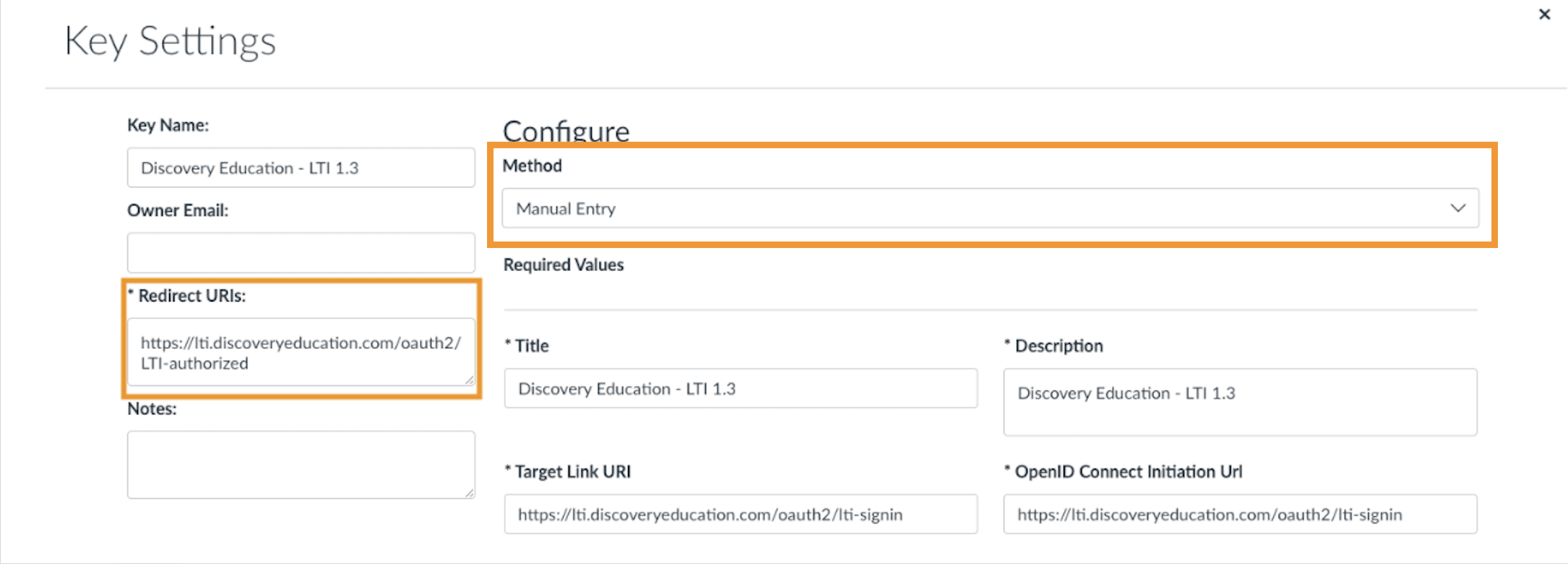Click the highlighted Redirect URIs section
Image resolution: width=1568 pixels, height=564 pixels.
click(301, 338)
